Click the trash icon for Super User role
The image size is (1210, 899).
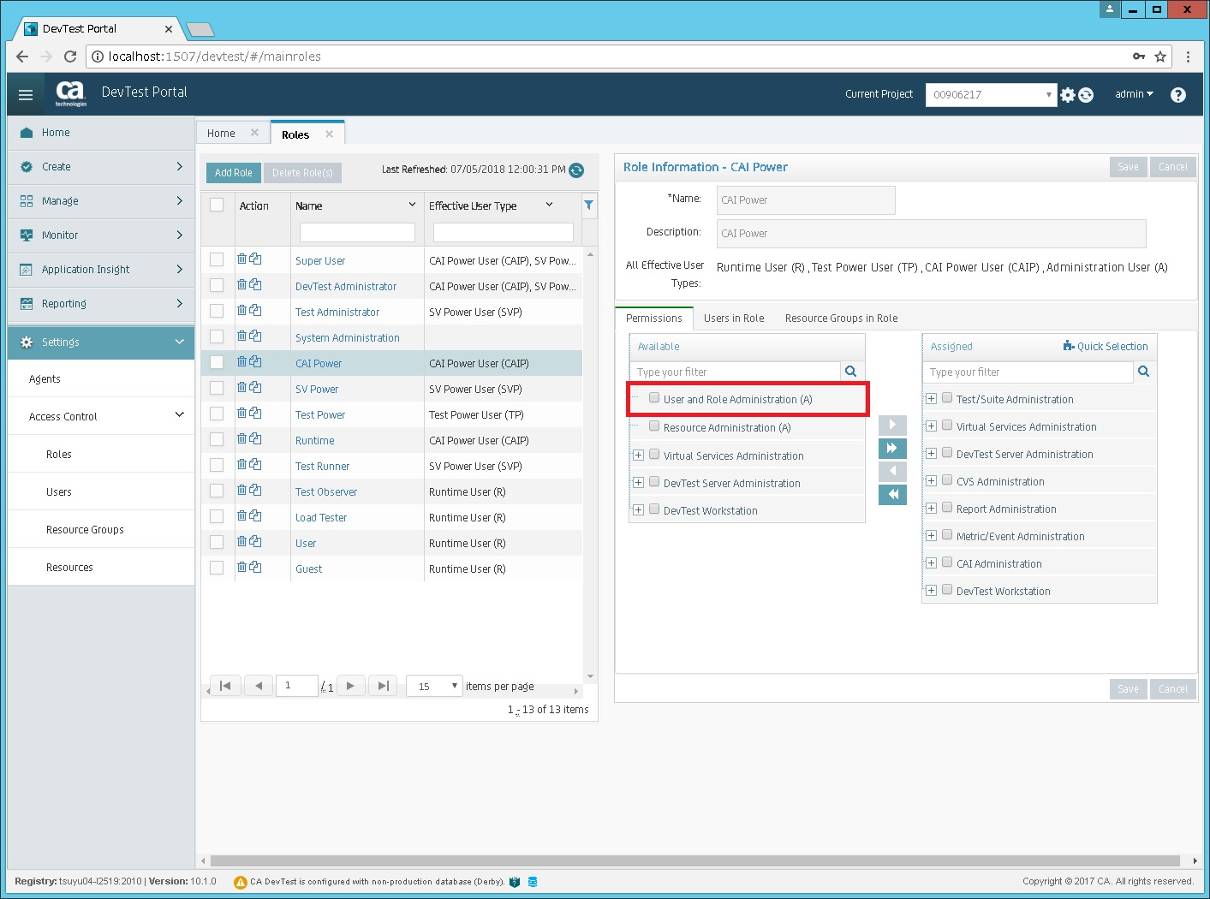coord(242,259)
